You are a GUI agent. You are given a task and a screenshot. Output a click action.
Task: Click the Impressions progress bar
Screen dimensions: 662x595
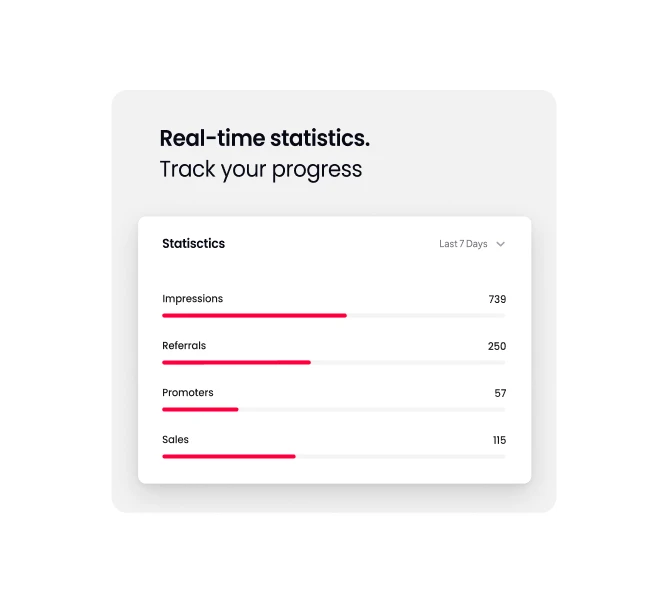(x=334, y=315)
